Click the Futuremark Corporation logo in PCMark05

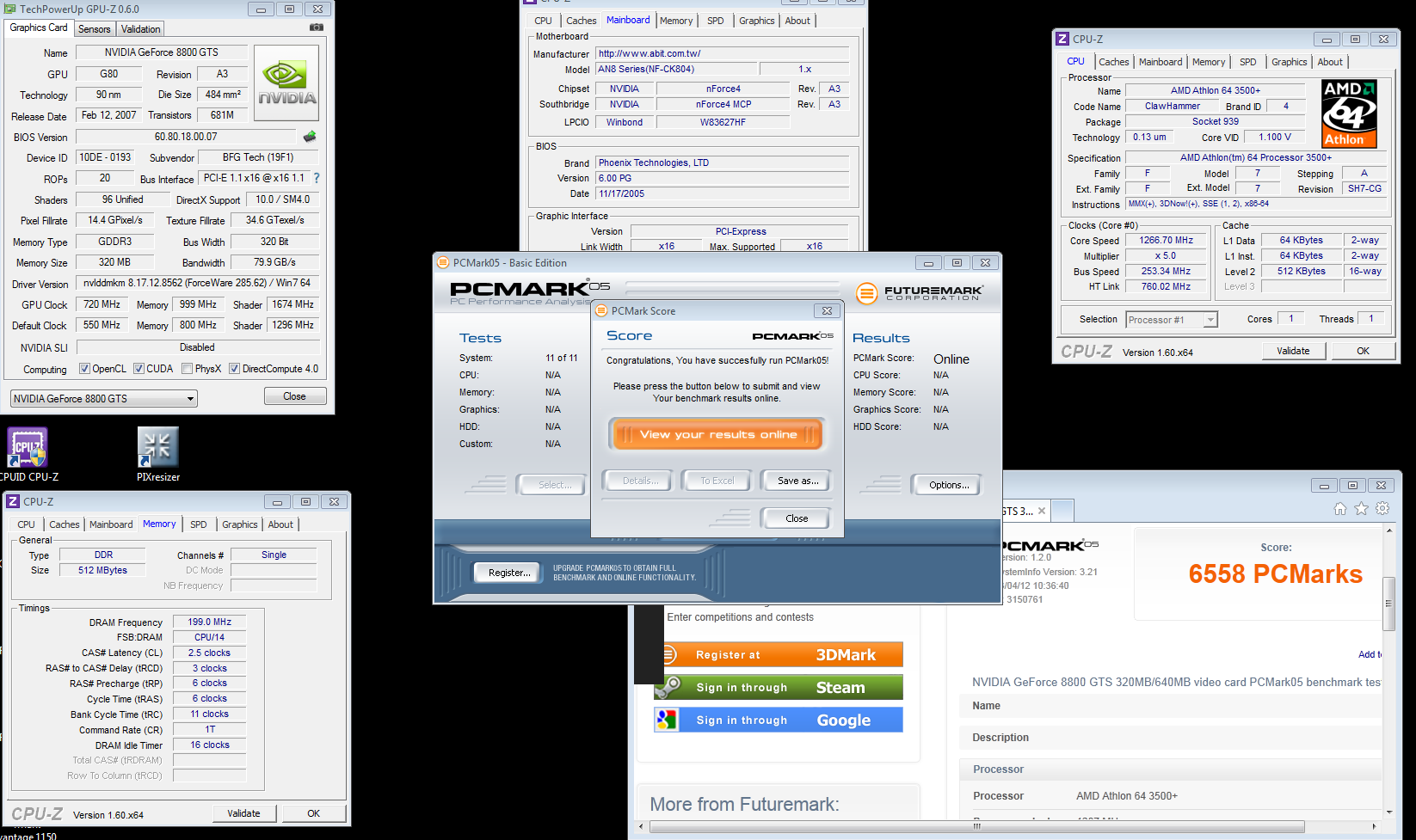click(920, 293)
